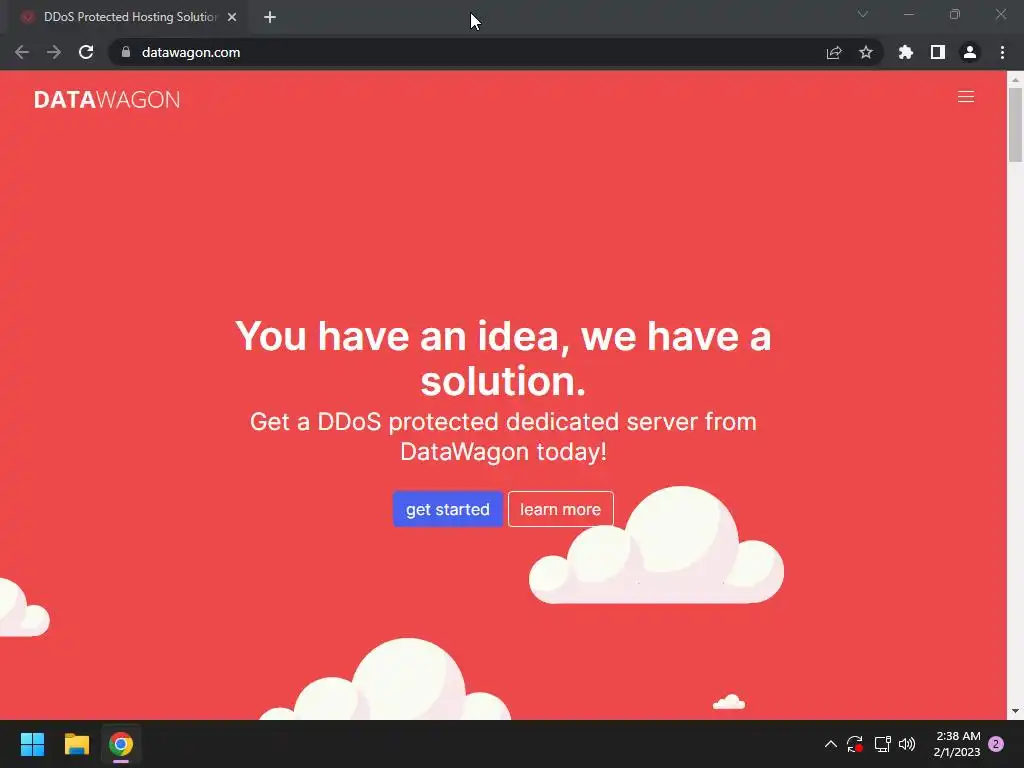The image size is (1024, 768).
Task: Open the tab search dropdown chevron
Action: pyautogui.click(x=862, y=14)
